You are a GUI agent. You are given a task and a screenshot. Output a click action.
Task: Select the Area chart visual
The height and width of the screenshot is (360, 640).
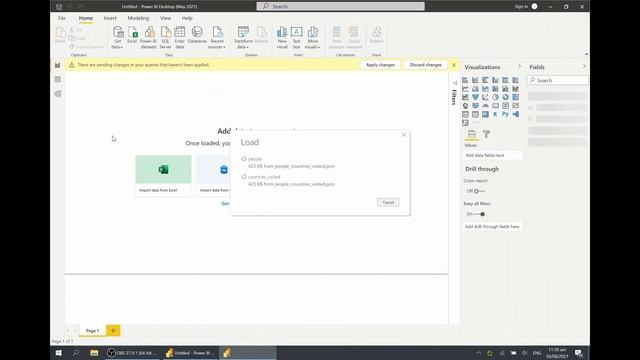click(x=475, y=89)
